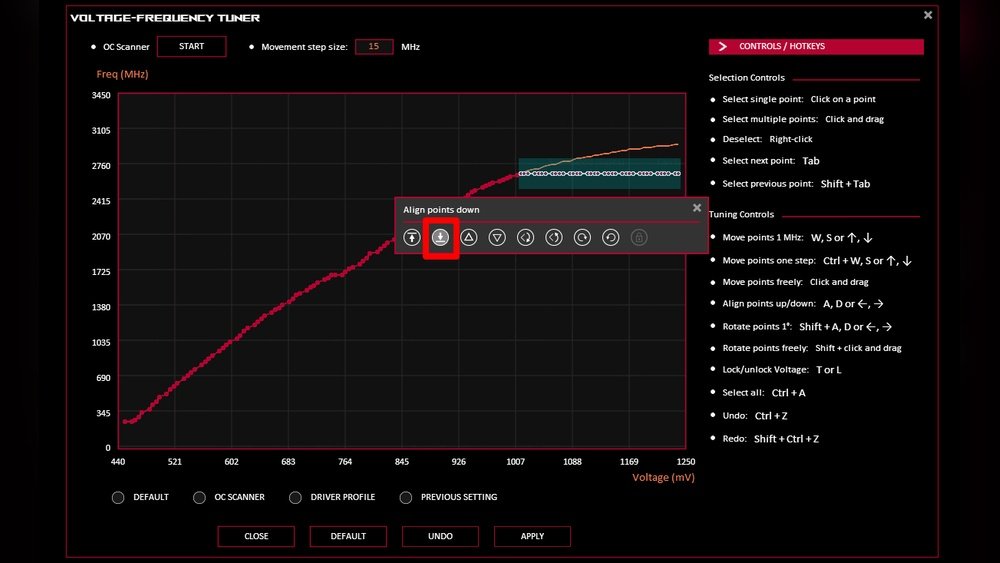Toggle the greyed-out lock voltage padlock icon

coord(639,237)
